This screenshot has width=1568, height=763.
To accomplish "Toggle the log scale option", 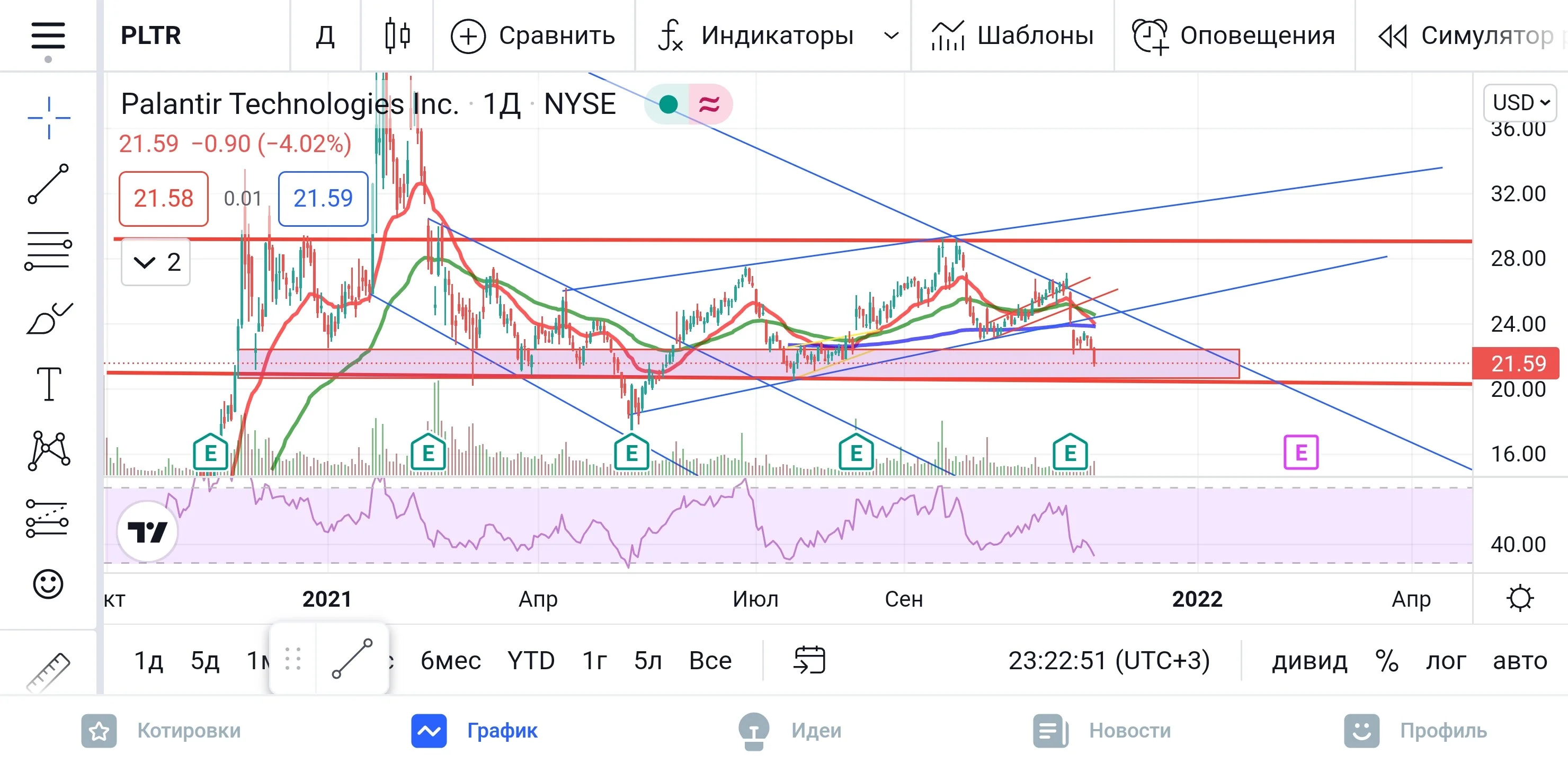I will point(1446,661).
